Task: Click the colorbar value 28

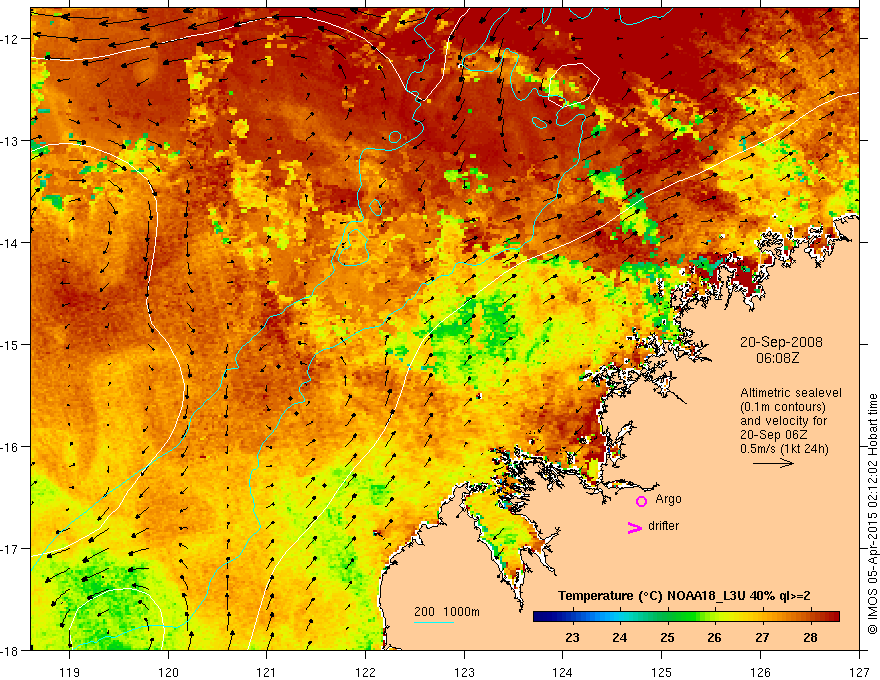Action: 810,638
